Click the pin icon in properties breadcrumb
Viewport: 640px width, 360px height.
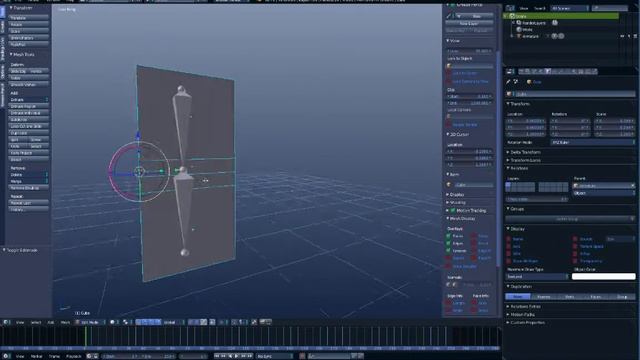pos(509,82)
